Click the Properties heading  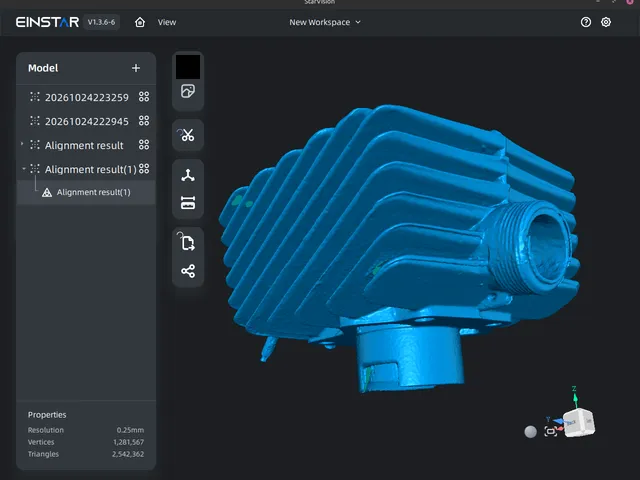pyautogui.click(x=47, y=415)
